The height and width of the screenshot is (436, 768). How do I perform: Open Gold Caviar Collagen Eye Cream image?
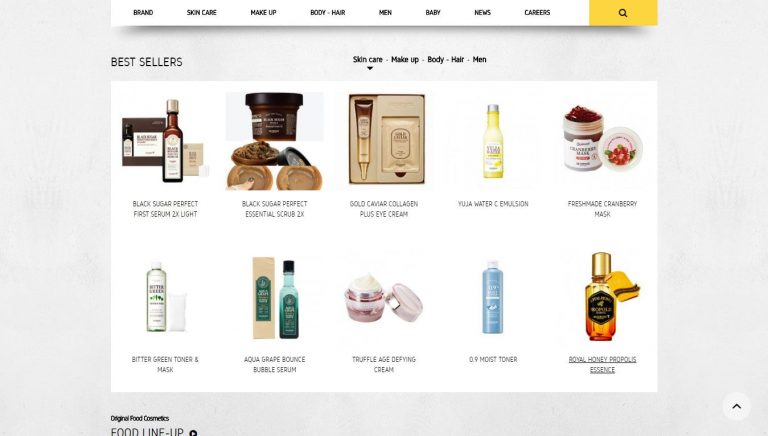pos(386,140)
